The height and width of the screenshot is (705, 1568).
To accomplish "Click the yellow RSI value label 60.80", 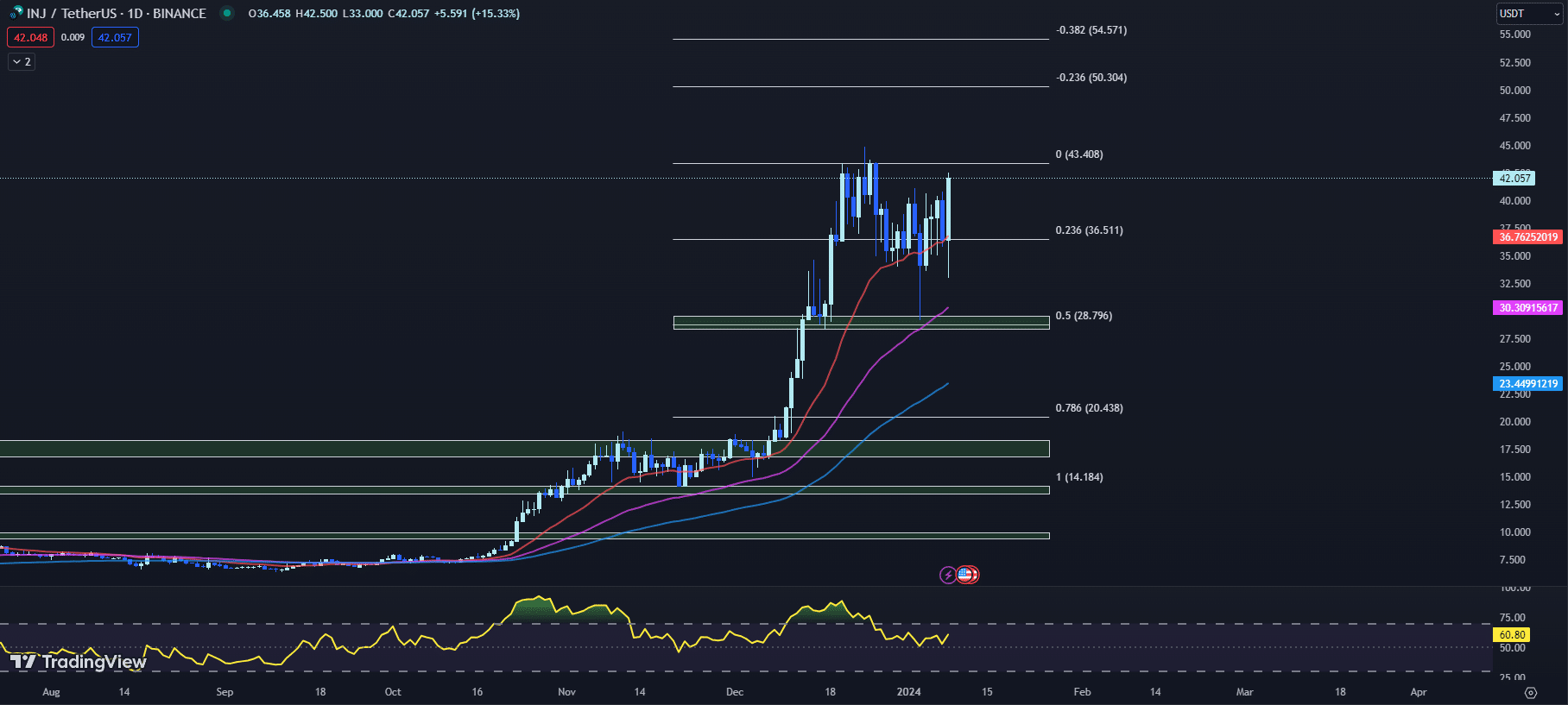I will [1512, 635].
